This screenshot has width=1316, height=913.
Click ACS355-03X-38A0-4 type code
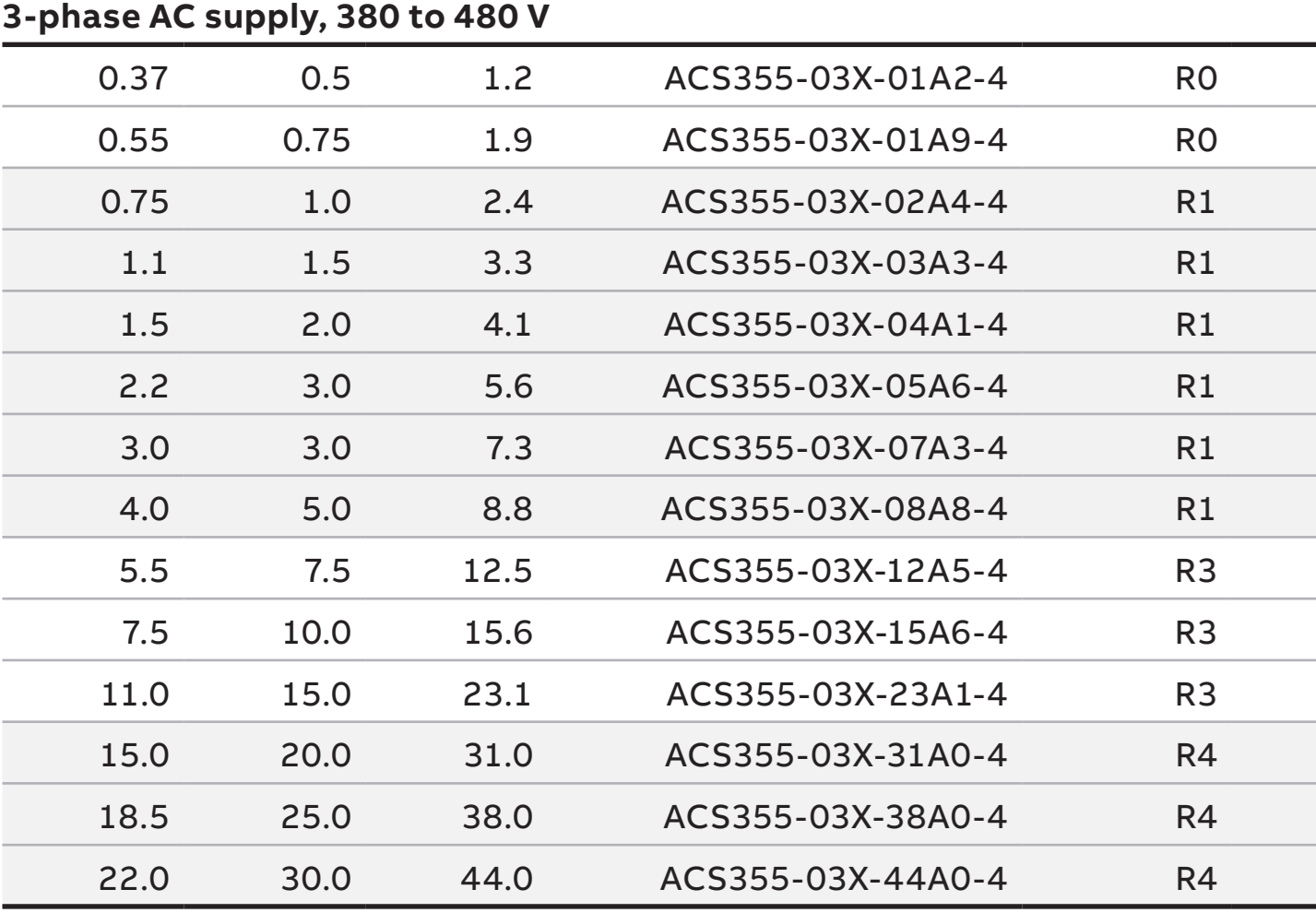tap(835, 817)
